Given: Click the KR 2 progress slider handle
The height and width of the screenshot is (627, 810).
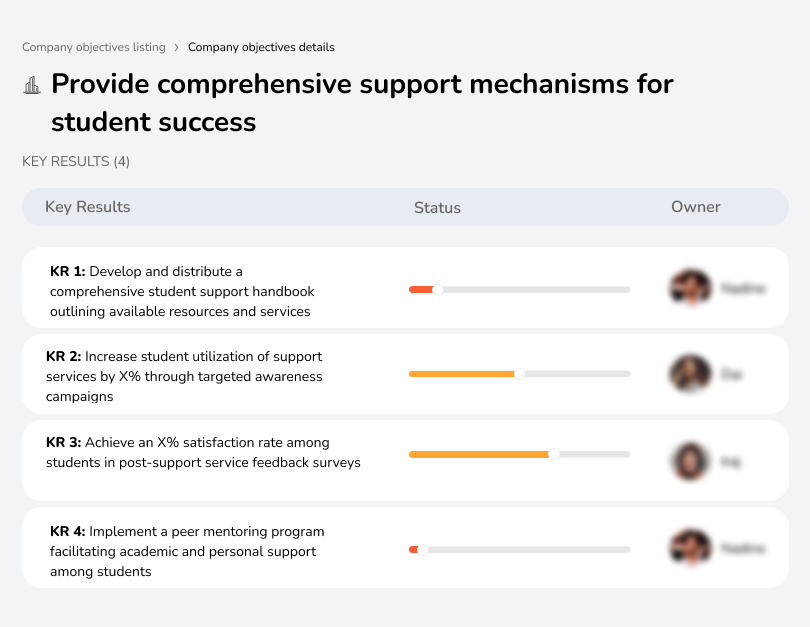Looking at the screenshot, I should tap(520, 374).
